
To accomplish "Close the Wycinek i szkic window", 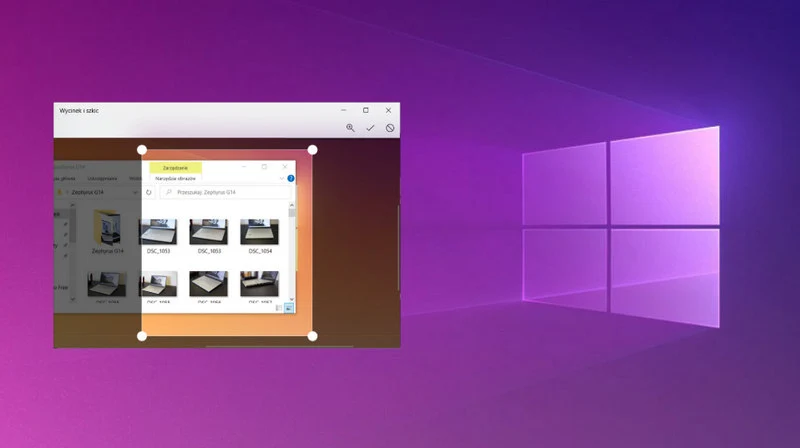I will pos(388,110).
